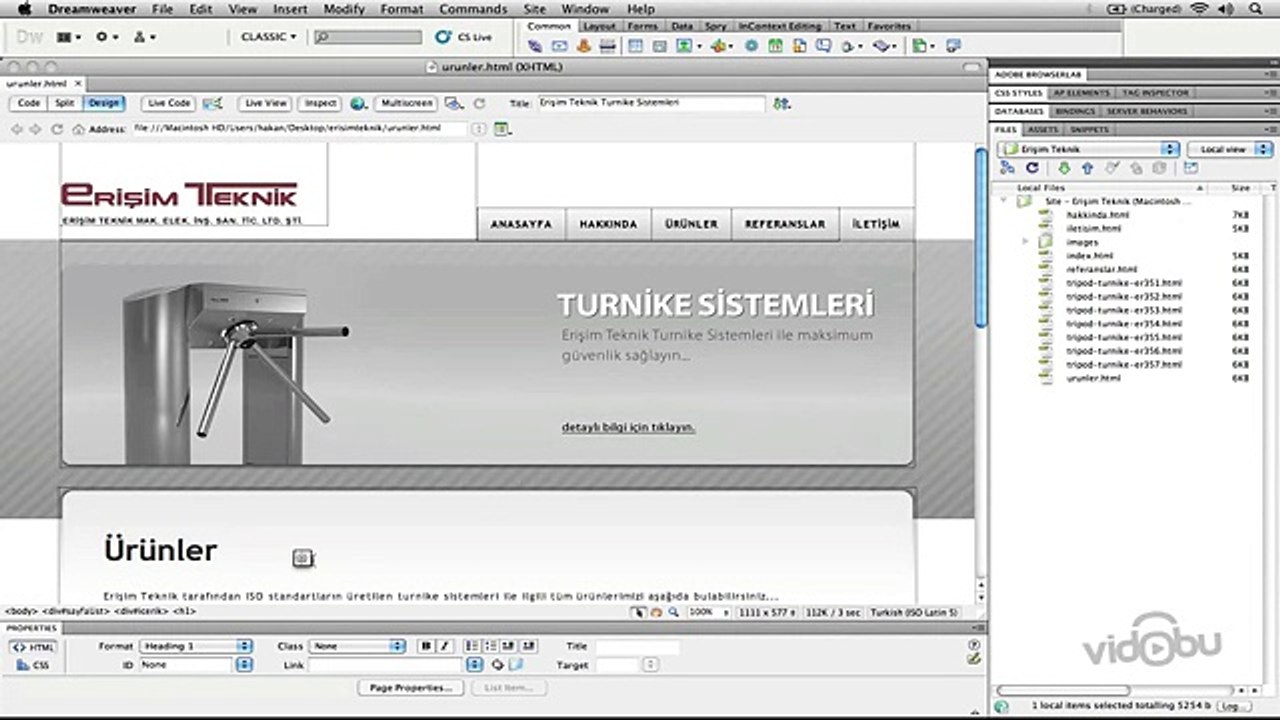The image size is (1280, 720).
Task: Open the Erişim Teknik site dropdown
Action: pos(1088,149)
